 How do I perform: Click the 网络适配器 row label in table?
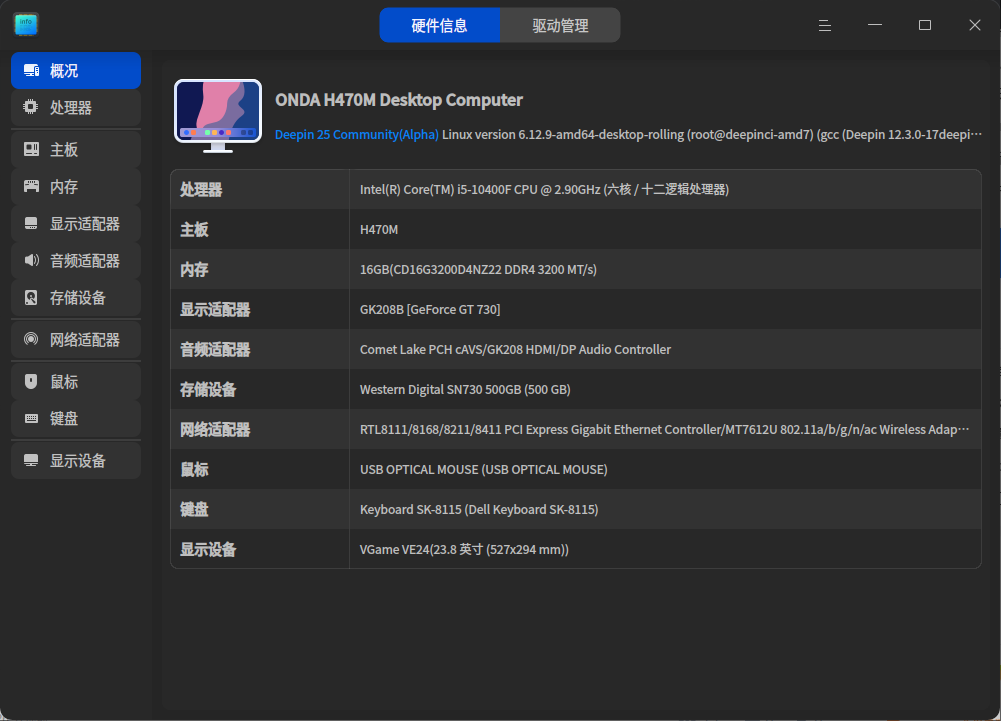coord(214,430)
